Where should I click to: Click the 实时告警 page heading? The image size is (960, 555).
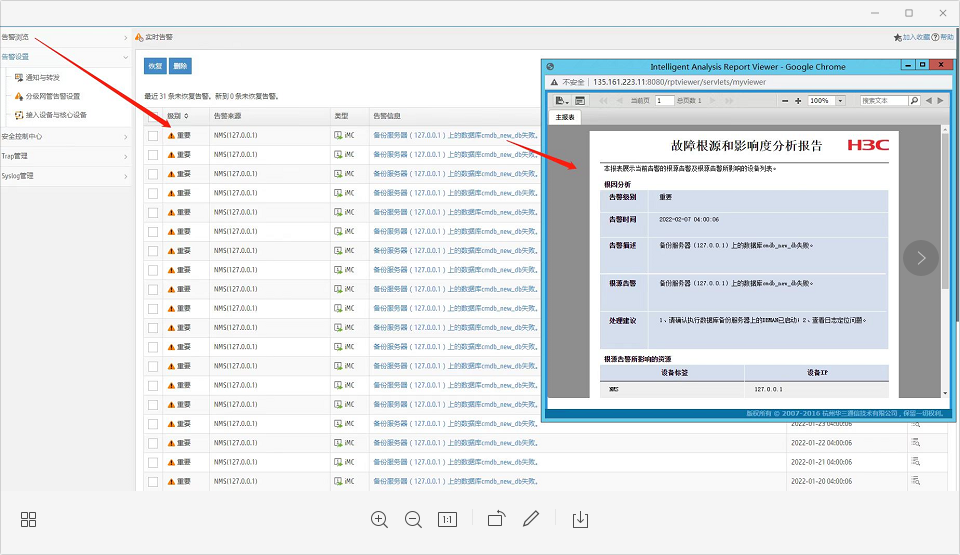pos(159,37)
